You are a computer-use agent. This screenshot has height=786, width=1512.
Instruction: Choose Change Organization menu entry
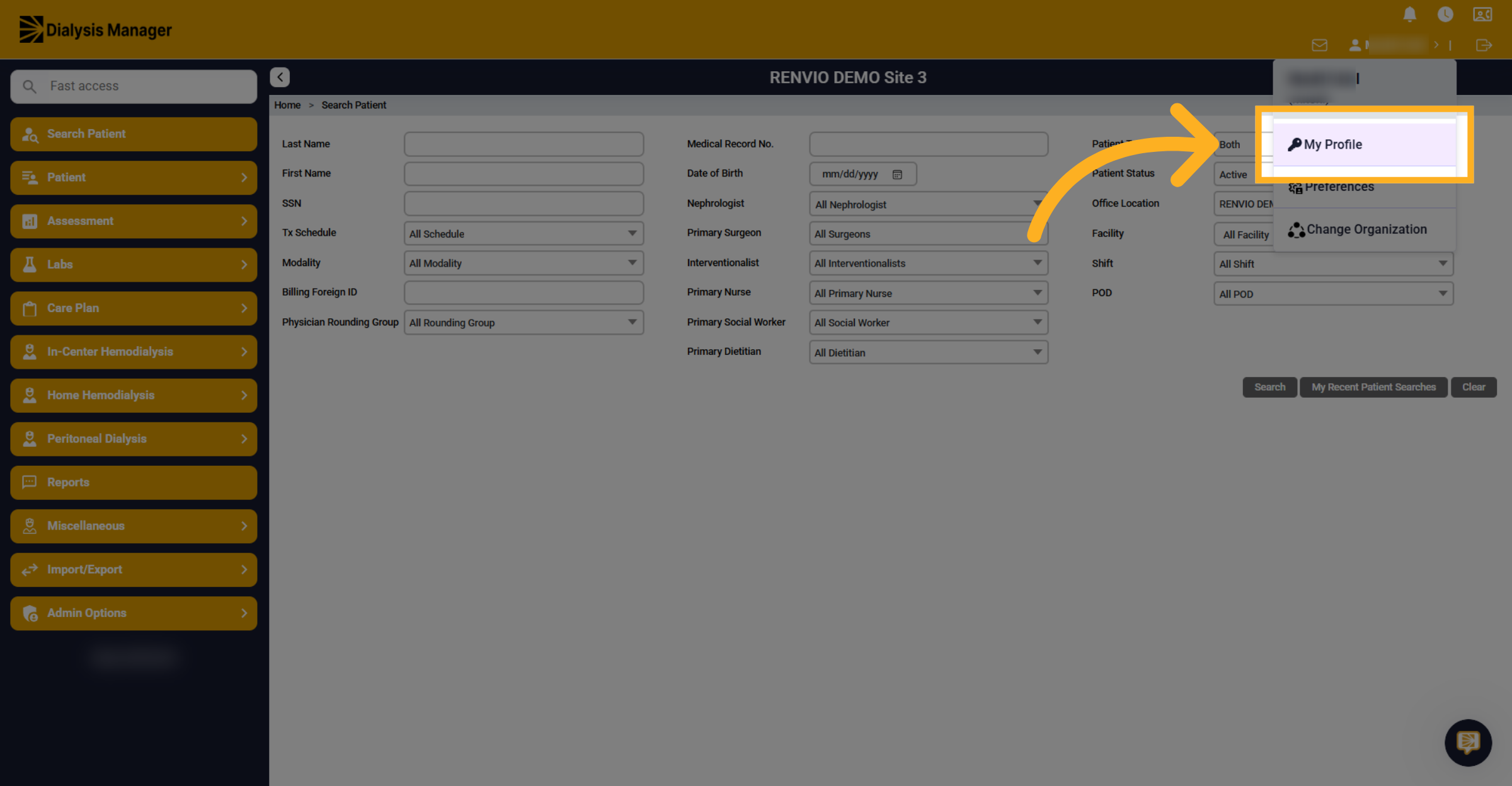(x=1364, y=229)
